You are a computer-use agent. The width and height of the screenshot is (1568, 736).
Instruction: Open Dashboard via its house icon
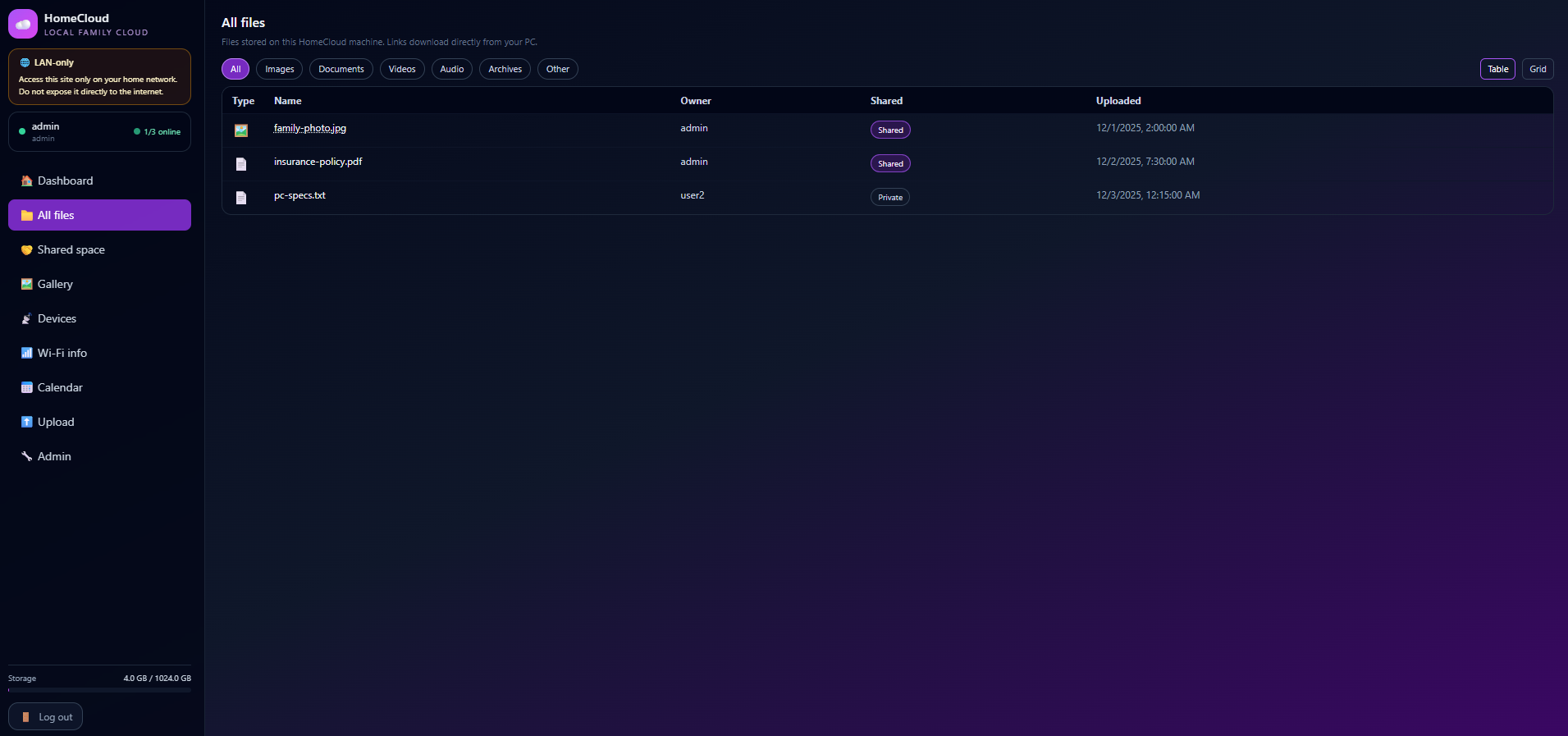pos(27,181)
